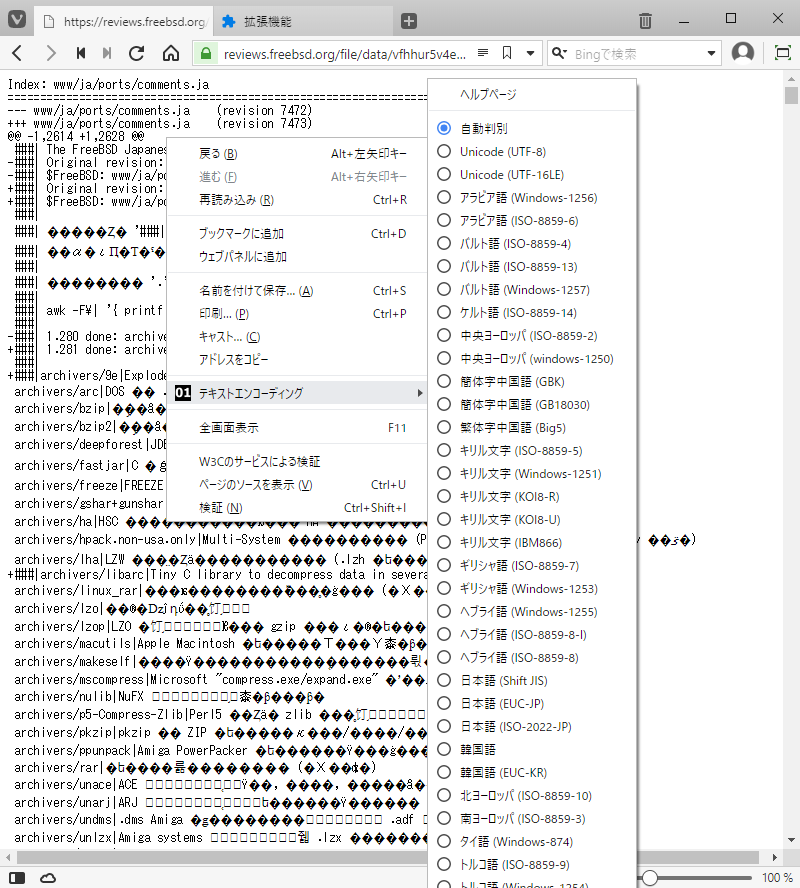800x888 pixels.
Task: Select Unicode (UTF-8) encoding
Action: pos(532,151)
